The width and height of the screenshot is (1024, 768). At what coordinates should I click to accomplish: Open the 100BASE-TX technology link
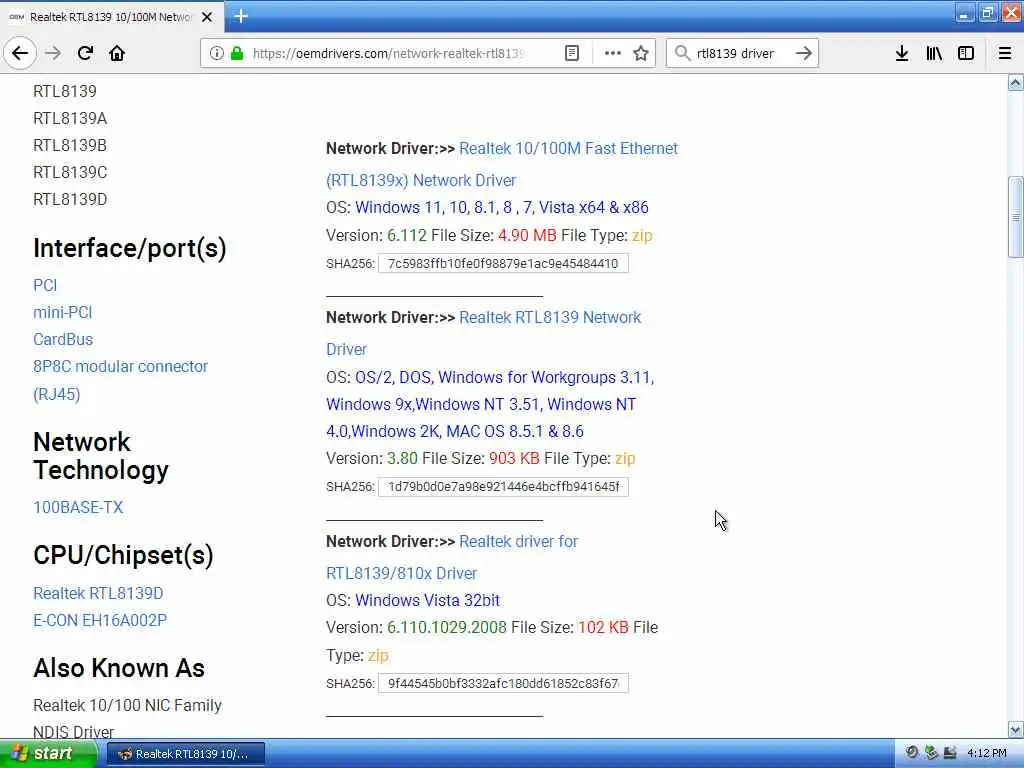click(x=78, y=507)
